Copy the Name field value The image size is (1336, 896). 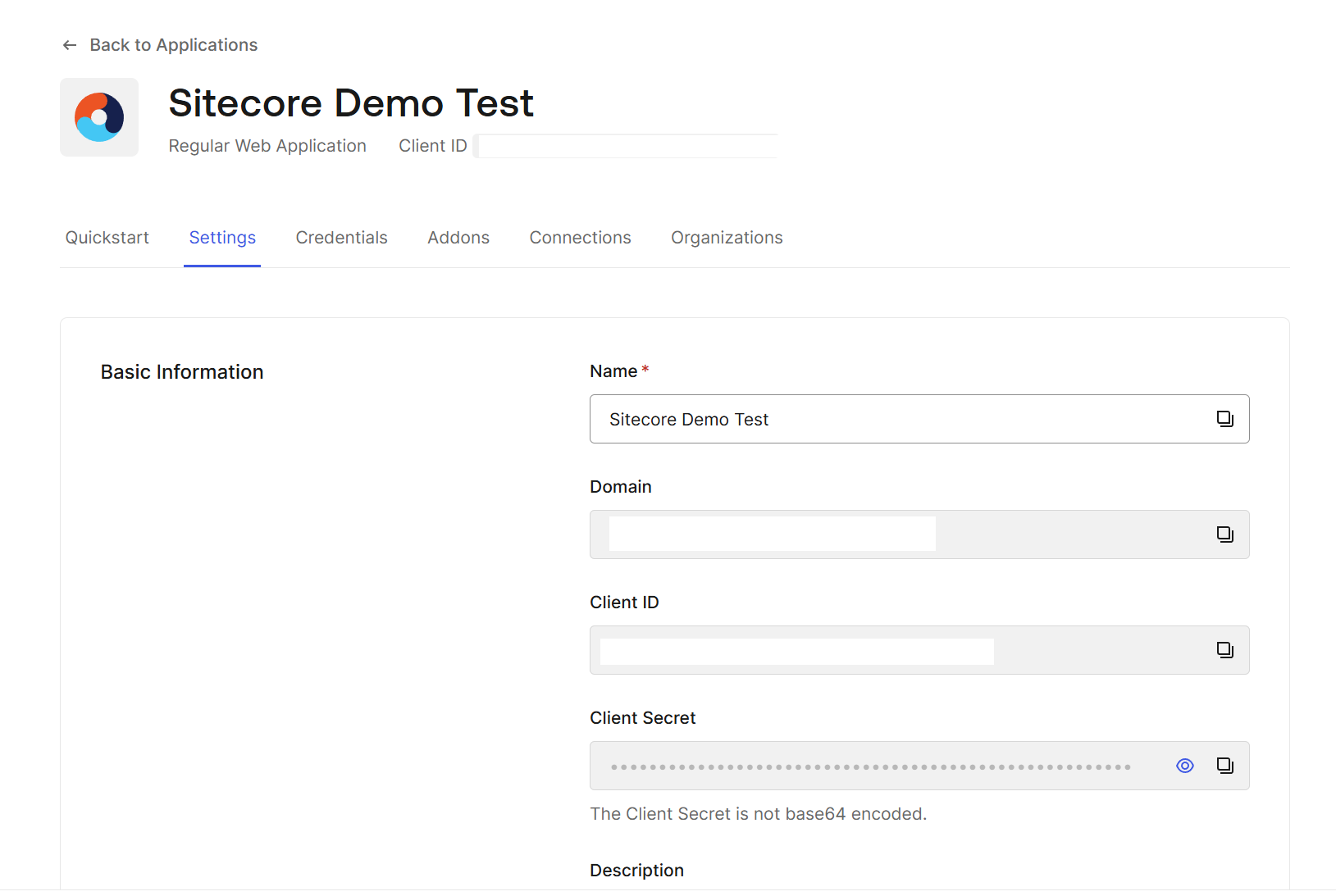[x=1224, y=419]
